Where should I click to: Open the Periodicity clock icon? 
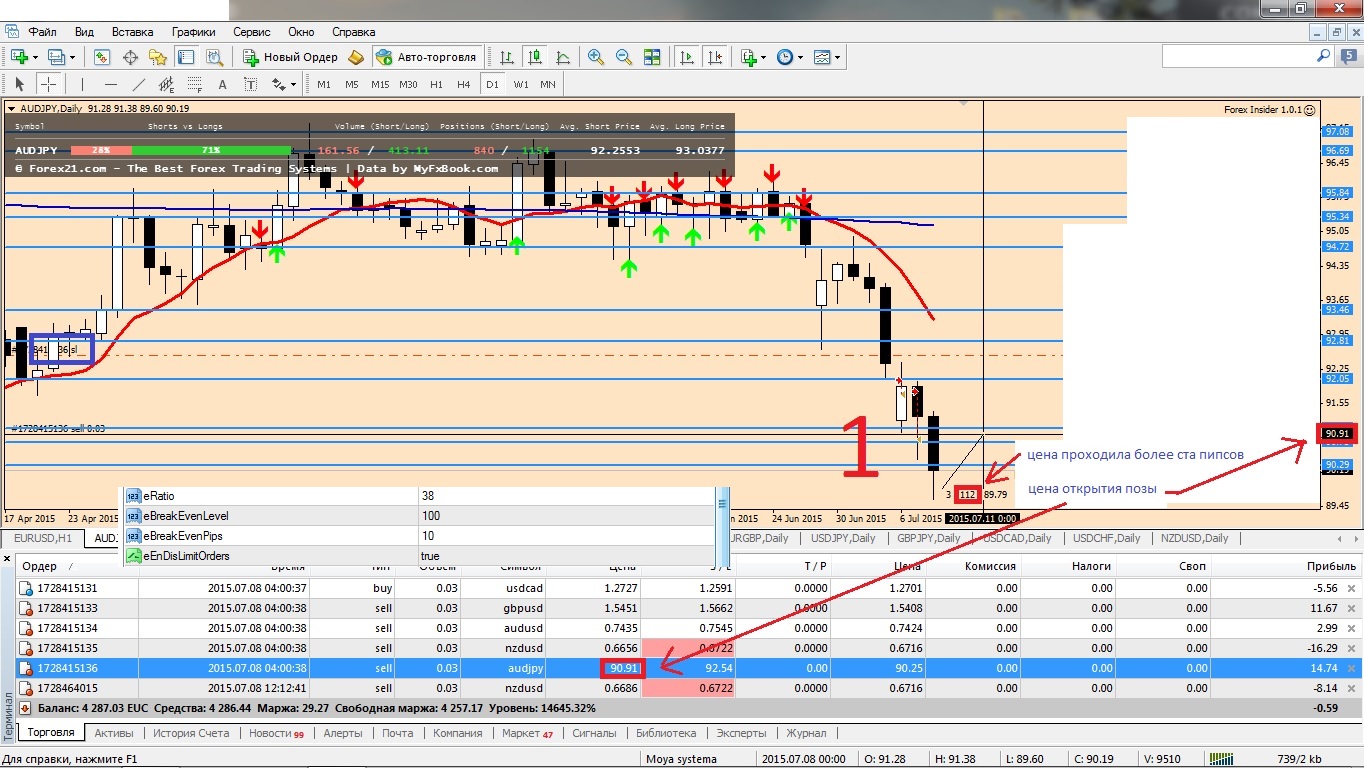784,57
